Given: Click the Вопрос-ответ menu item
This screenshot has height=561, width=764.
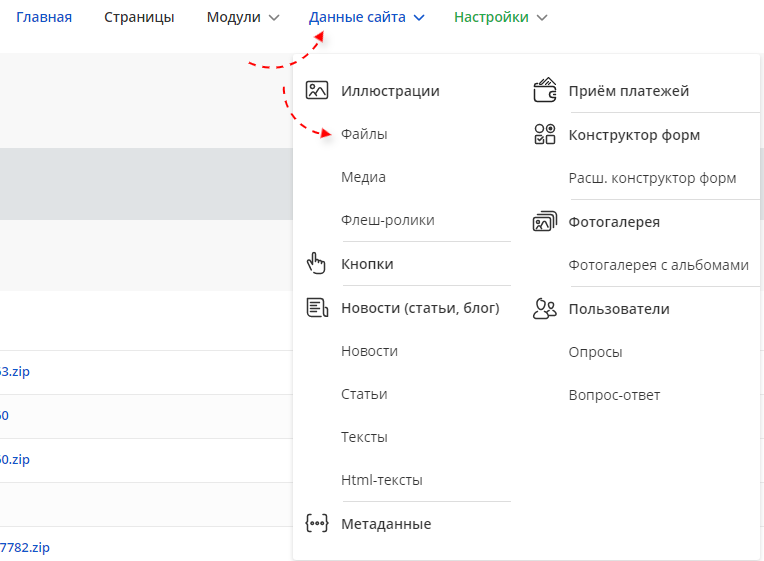Looking at the screenshot, I should coord(614,395).
